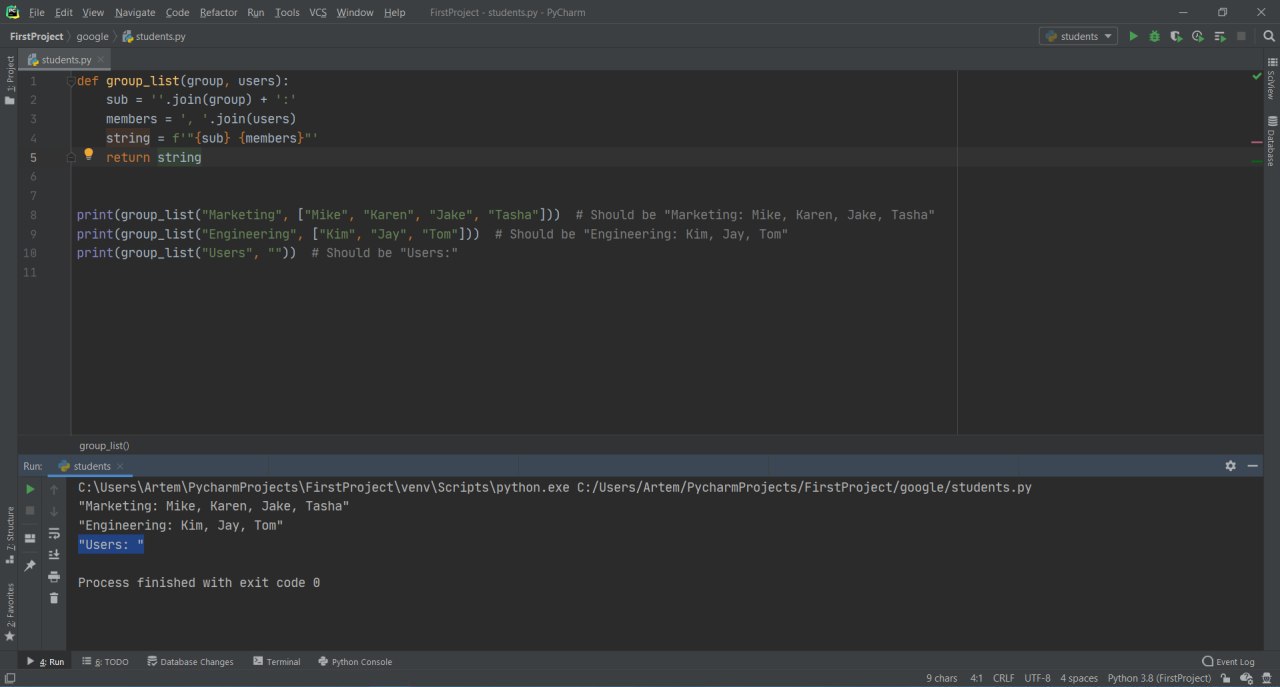The height and width of the screenshot is (687, 1280).
Task: Click students.py in the navigation breadcrumb
Action: (x=154, y=36)
